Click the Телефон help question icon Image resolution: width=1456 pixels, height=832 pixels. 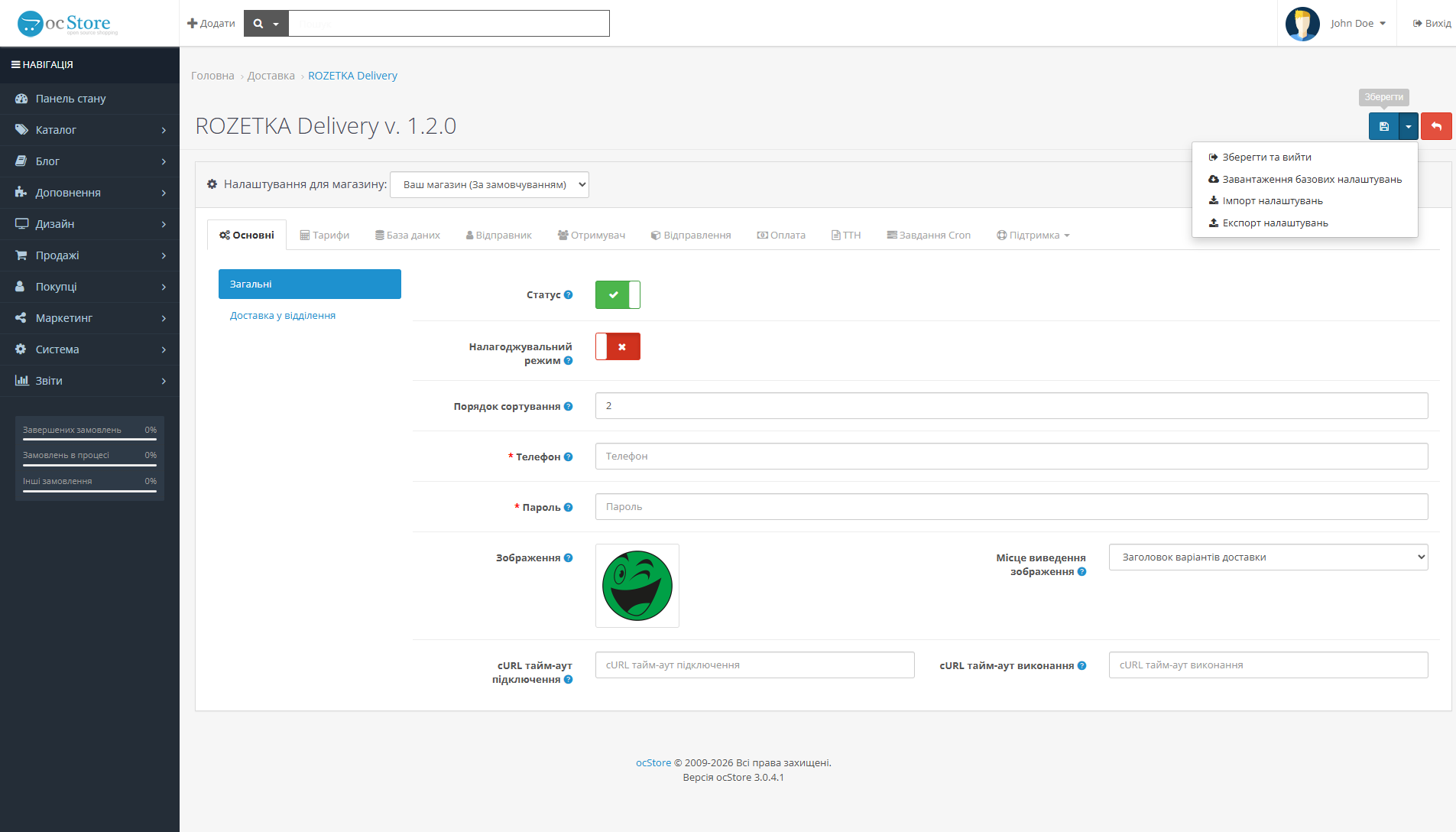pos(568,457)
